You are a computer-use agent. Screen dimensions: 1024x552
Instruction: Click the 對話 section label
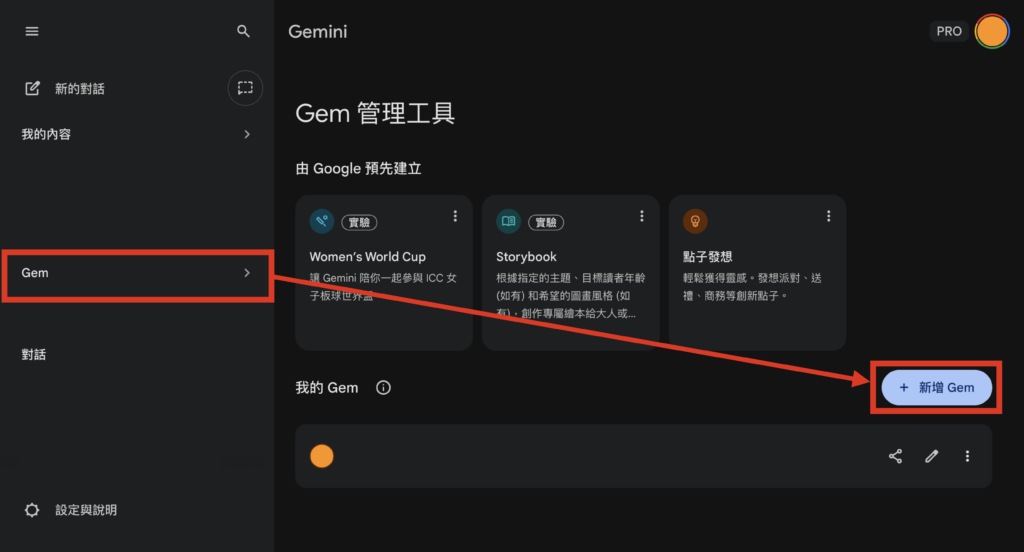pyautogui.click(x=33, y=354)
